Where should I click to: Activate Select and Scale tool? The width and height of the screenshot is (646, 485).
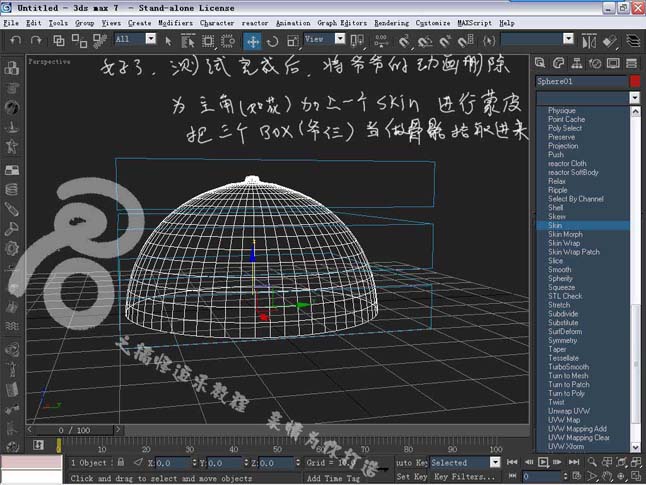click(x=293, y=41)
